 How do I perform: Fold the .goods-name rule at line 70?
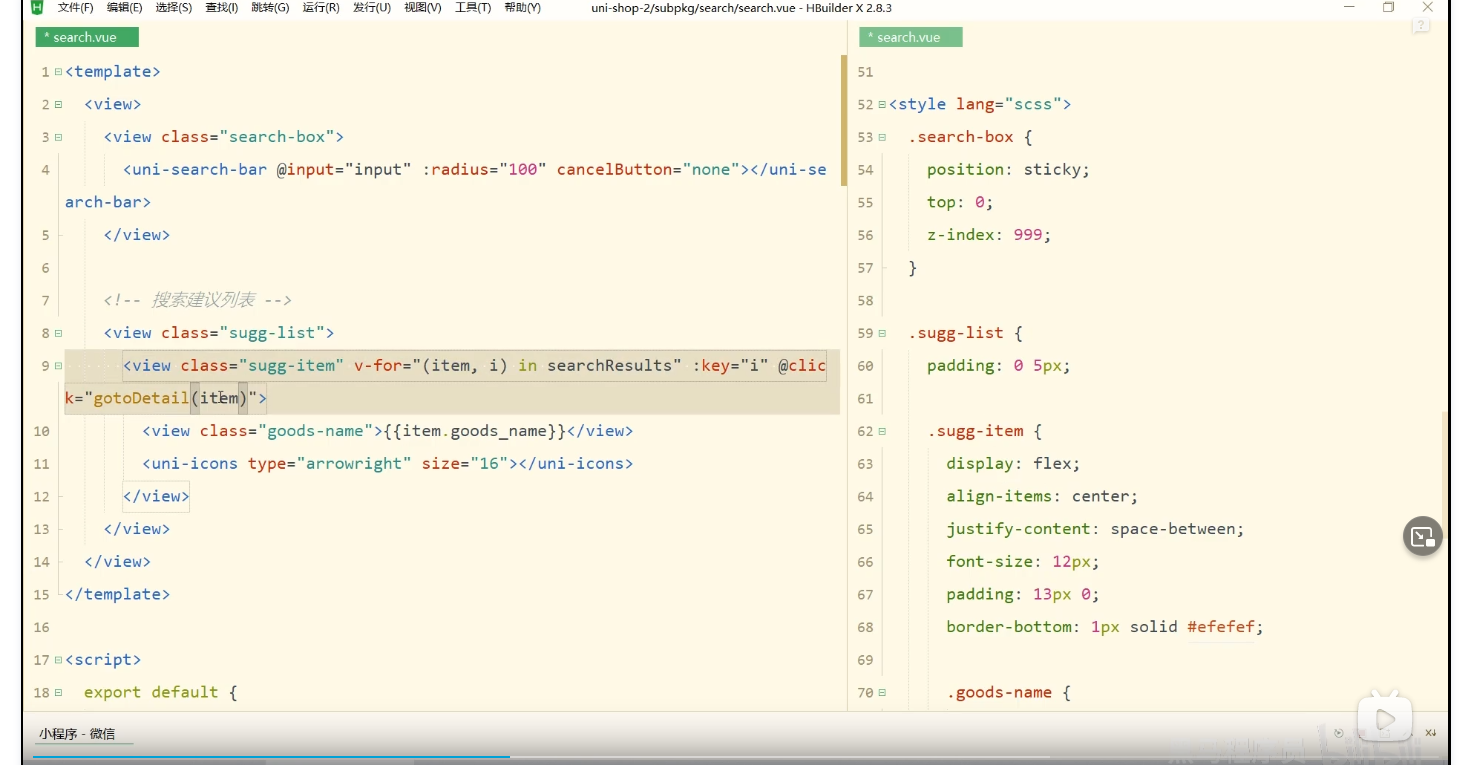[x=882, y=692]
